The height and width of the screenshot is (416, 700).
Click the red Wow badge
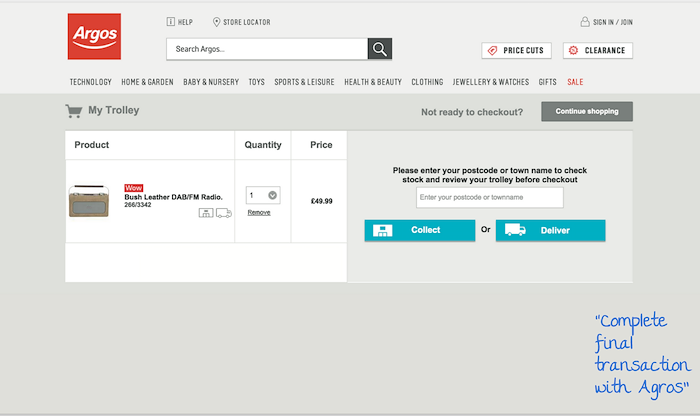(133, 188)
